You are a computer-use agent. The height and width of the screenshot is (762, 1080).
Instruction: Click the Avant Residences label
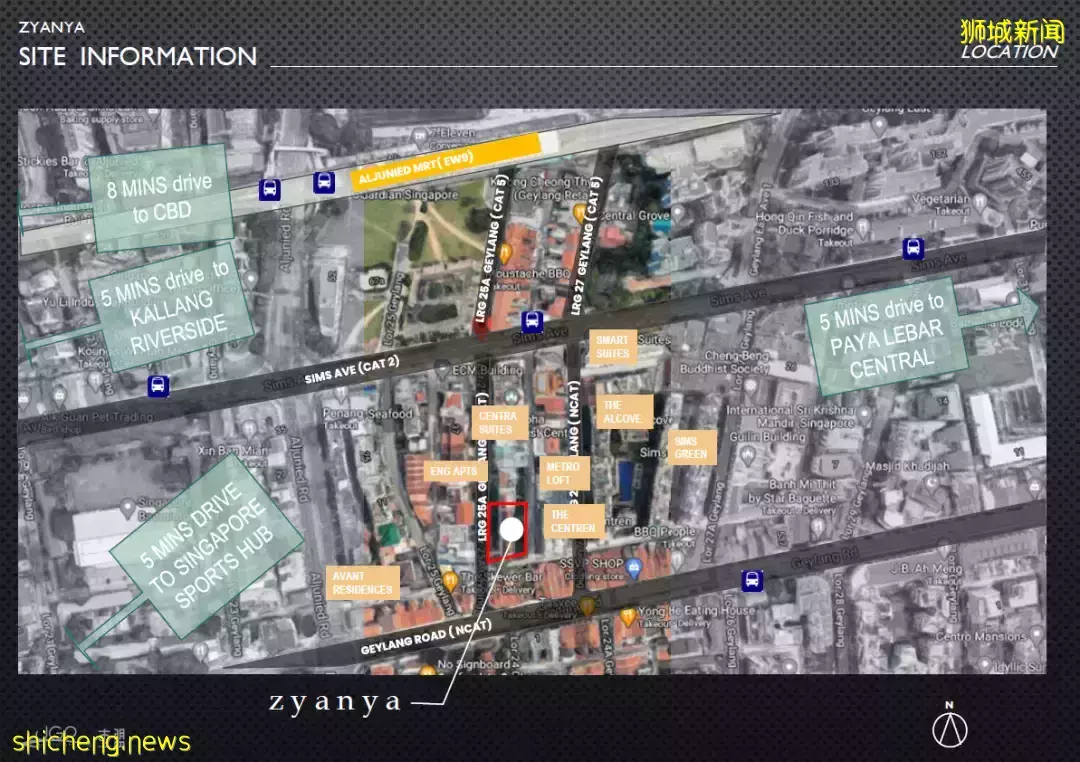point(364,583)
